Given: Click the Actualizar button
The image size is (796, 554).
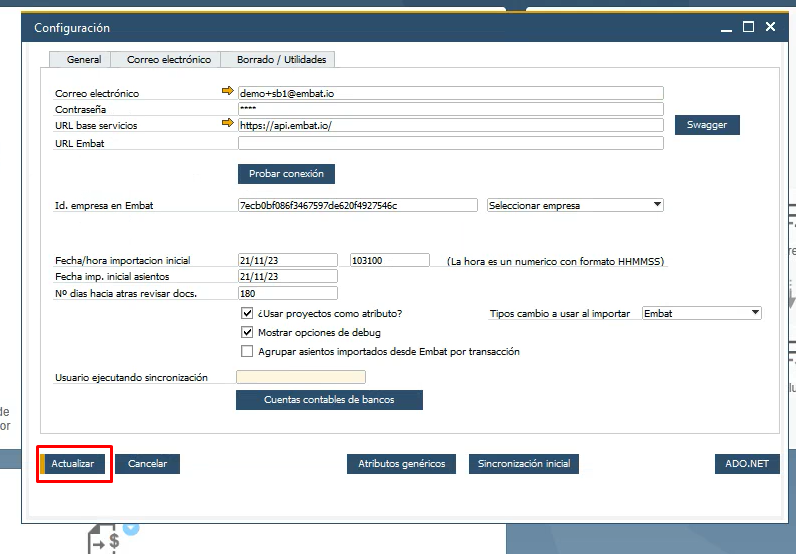Looking at the screenshot, I should tap(73, 464).
